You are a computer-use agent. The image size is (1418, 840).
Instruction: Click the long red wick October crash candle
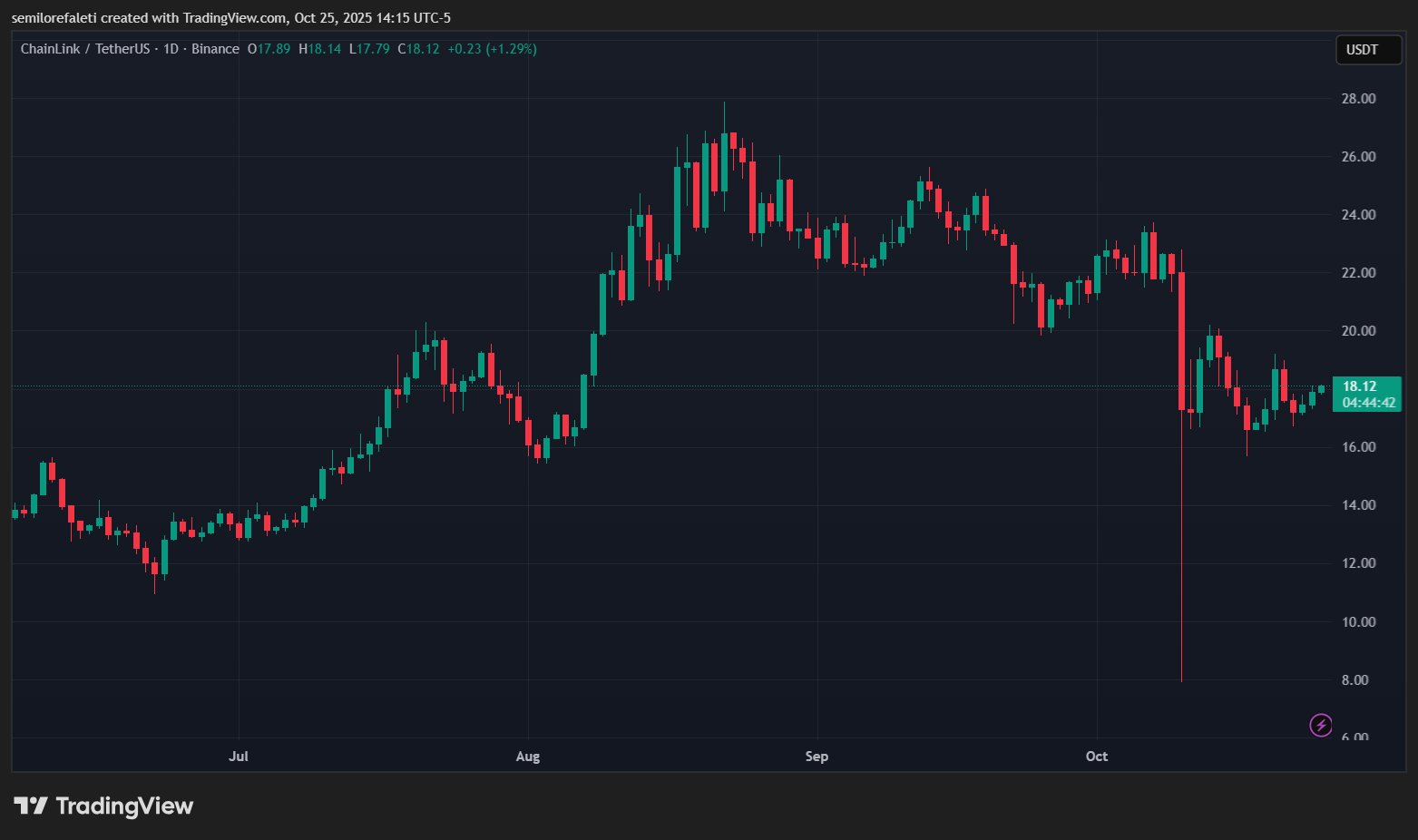pyautogui.click(x=1181, y=544)
